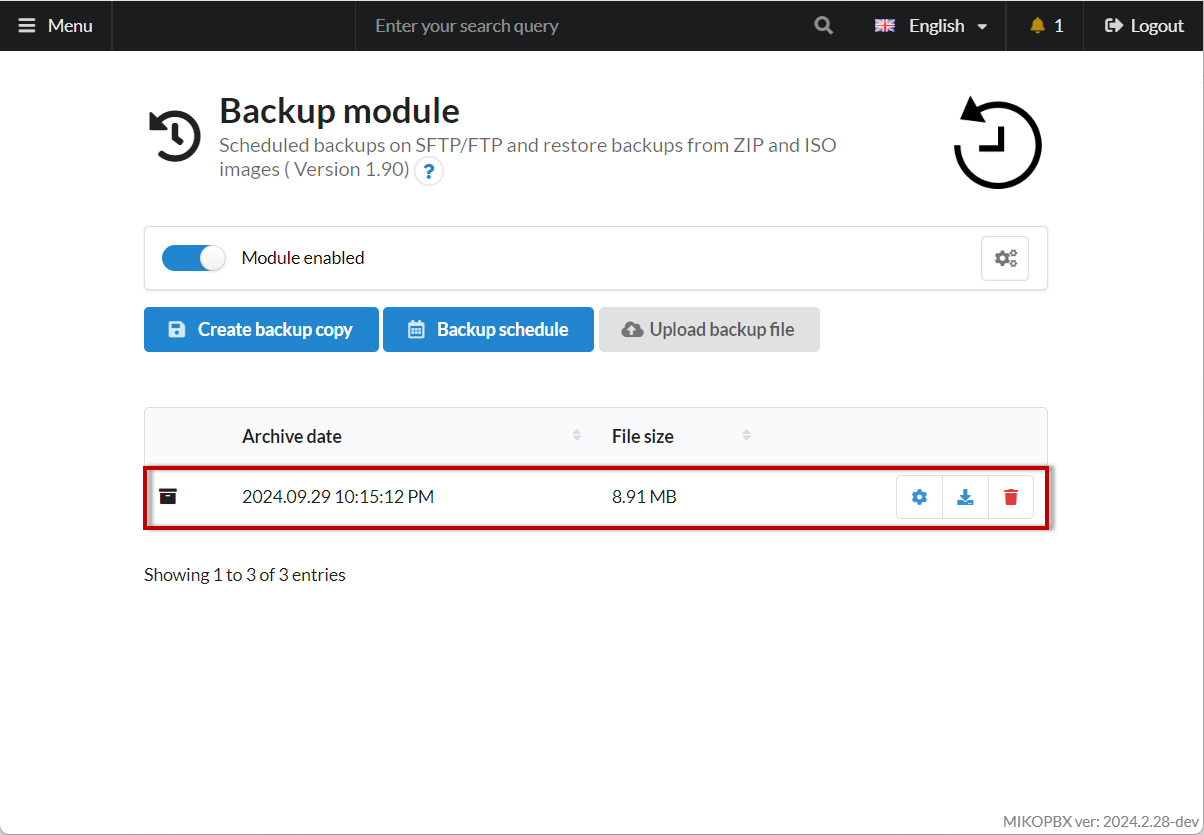The width and height of the screenshot is (1204, 835).
Task: Sort table by File size
Action: 642,436
